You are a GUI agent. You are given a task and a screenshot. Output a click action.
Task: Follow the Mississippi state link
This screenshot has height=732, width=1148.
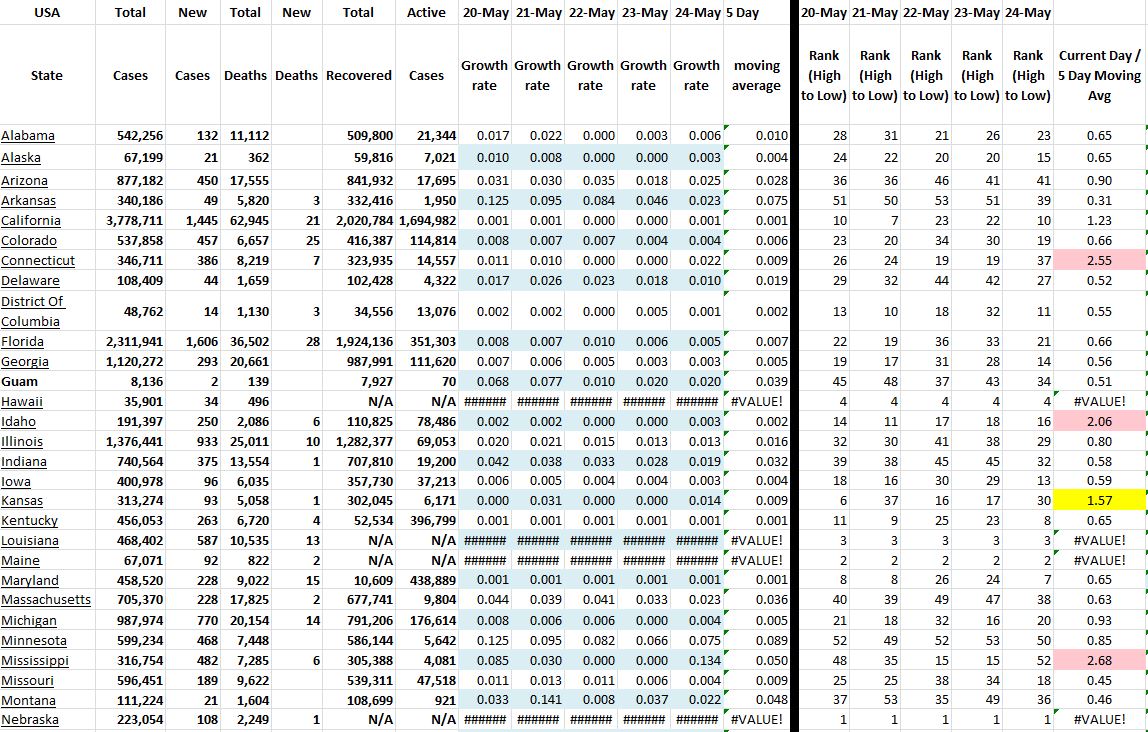click(x=35, y=661)
